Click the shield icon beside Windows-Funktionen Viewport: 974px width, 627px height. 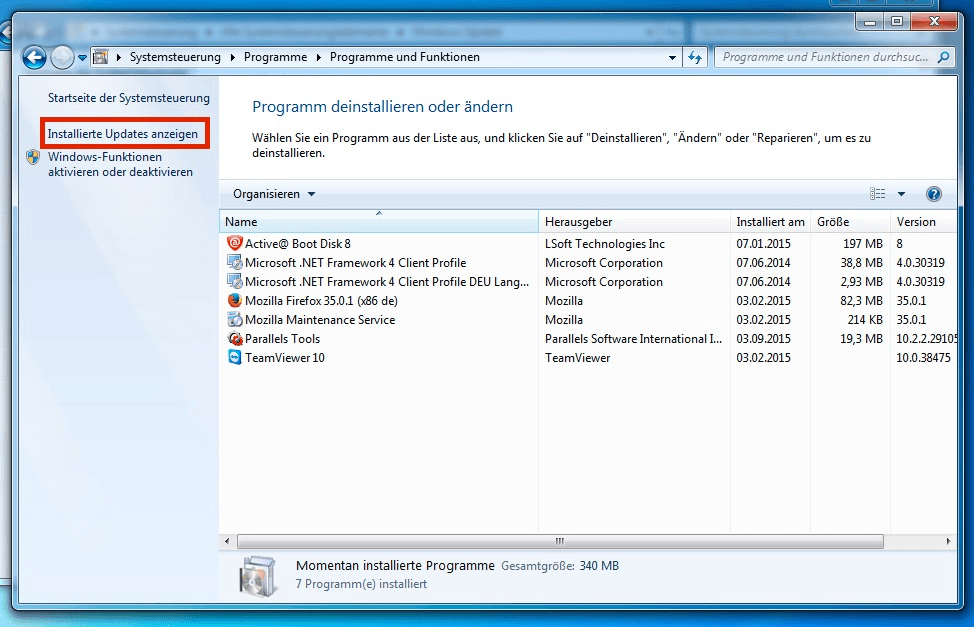[x=34, y=157]
